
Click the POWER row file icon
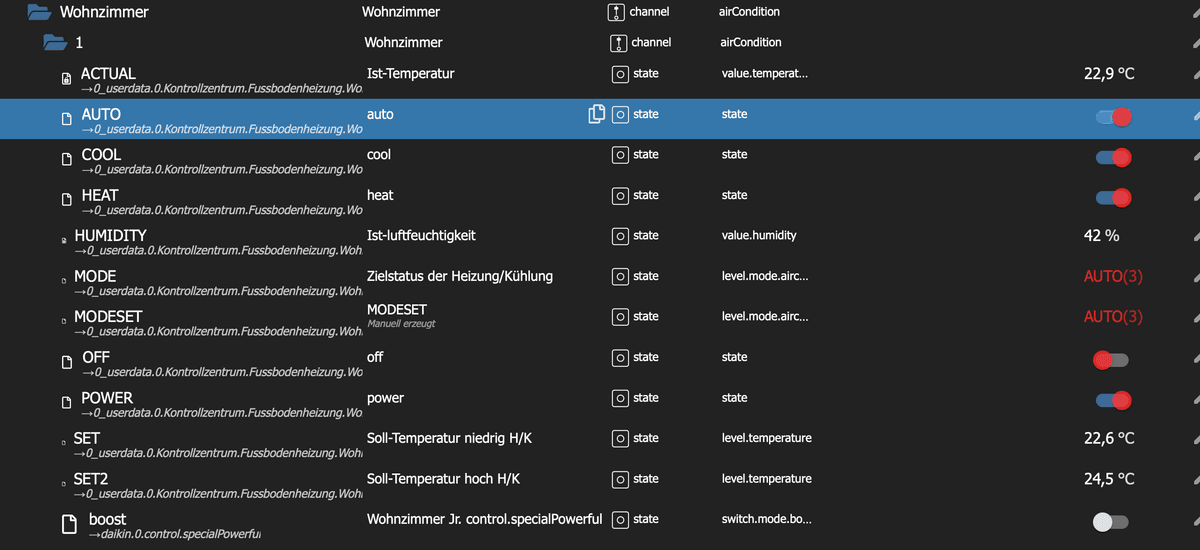tap(67, 401)
